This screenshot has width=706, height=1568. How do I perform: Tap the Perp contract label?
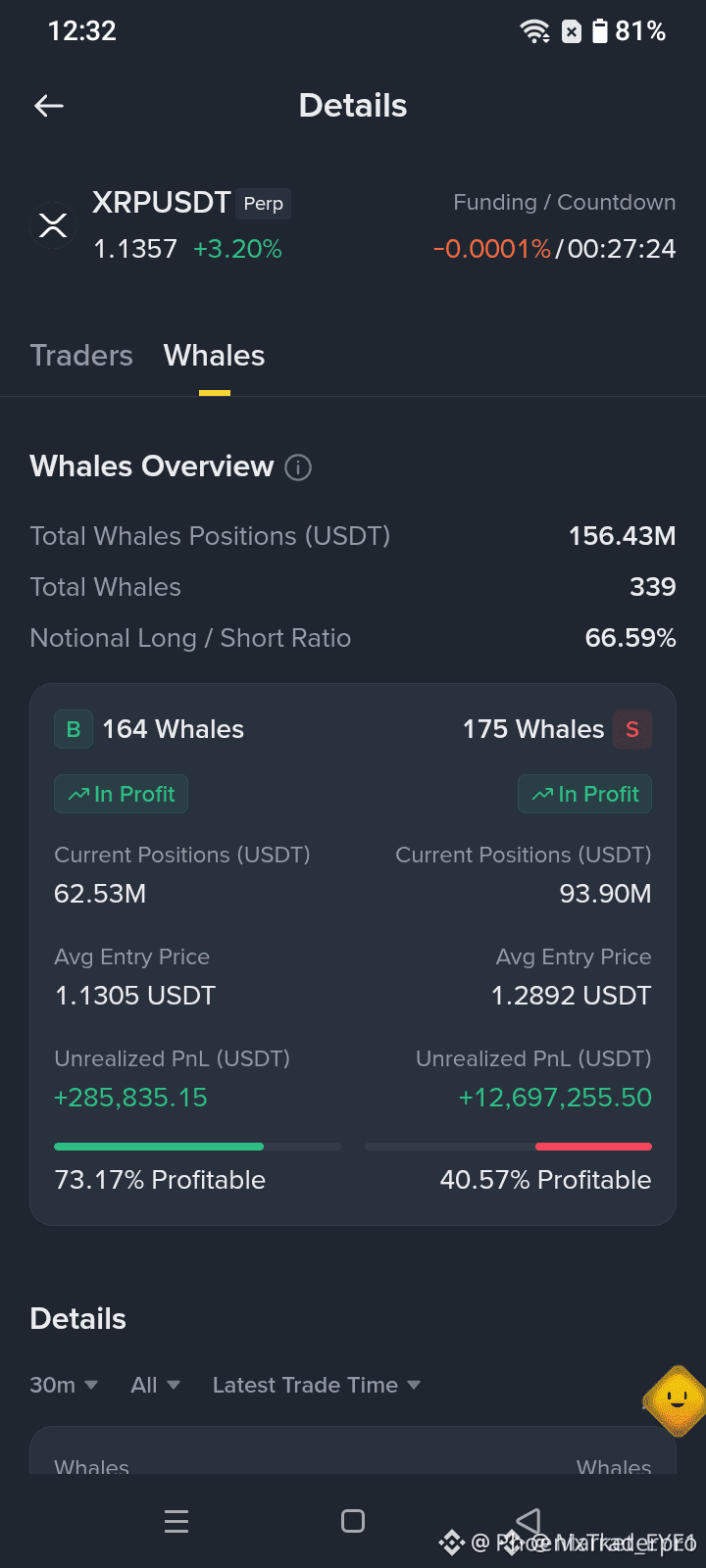(x=263, y=204)
